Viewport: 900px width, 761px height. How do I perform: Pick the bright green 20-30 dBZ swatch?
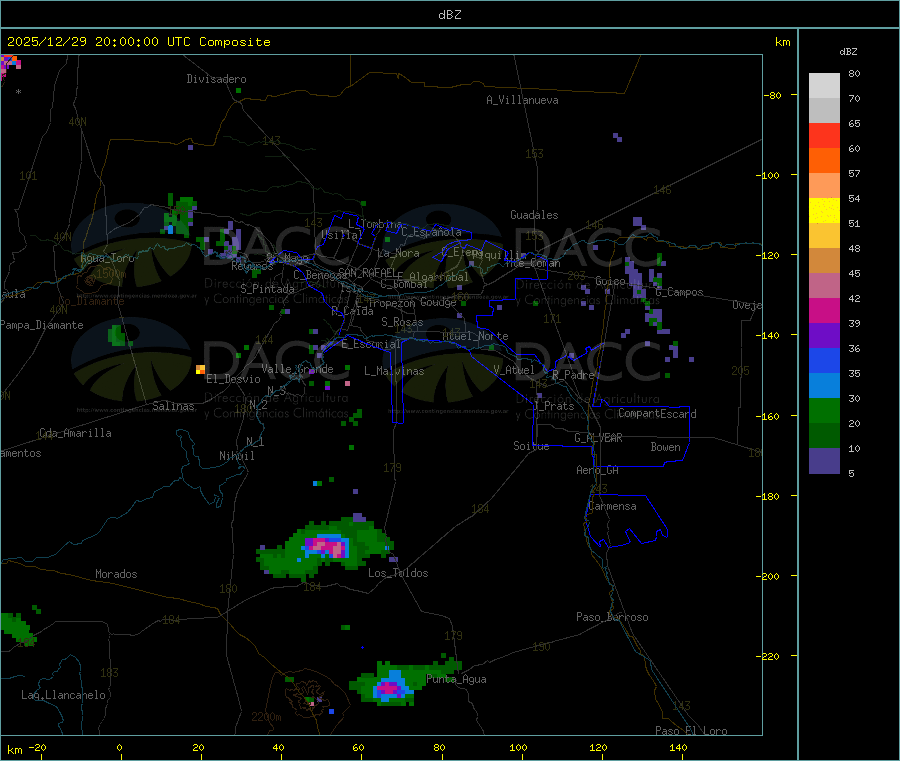(x=824, y=410)
